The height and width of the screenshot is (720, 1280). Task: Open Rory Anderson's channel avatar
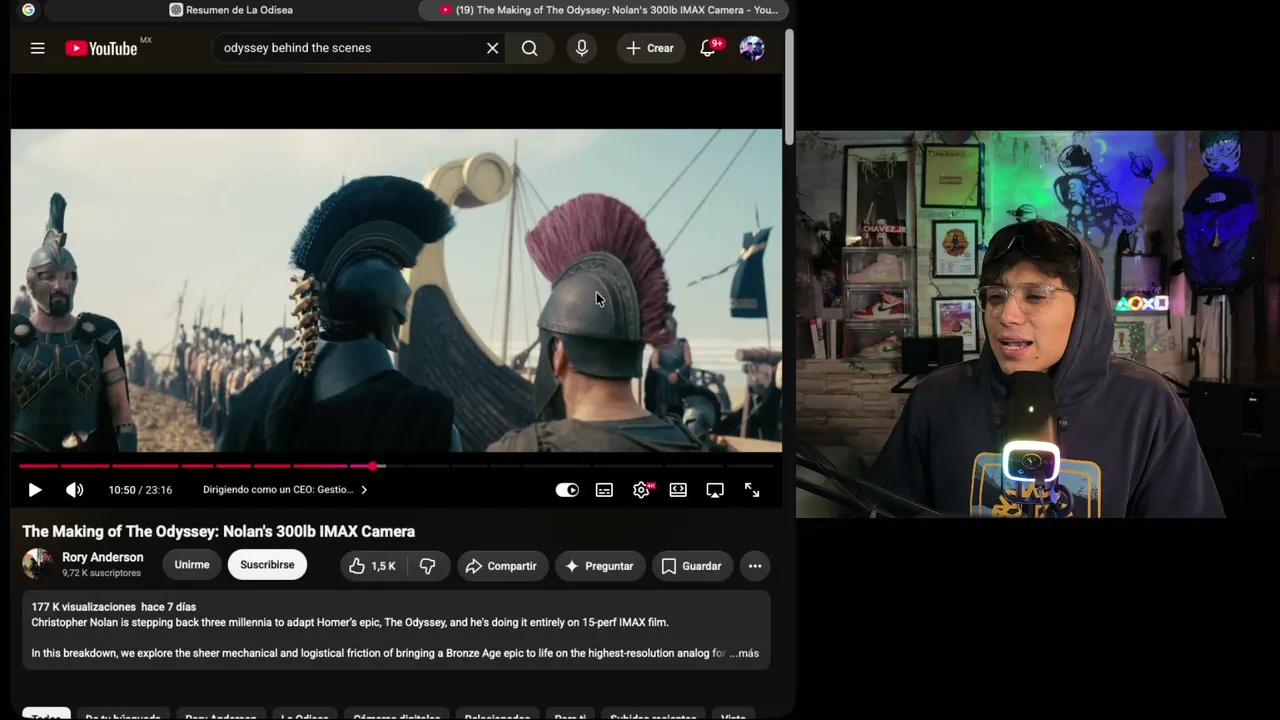coord(38,564)
